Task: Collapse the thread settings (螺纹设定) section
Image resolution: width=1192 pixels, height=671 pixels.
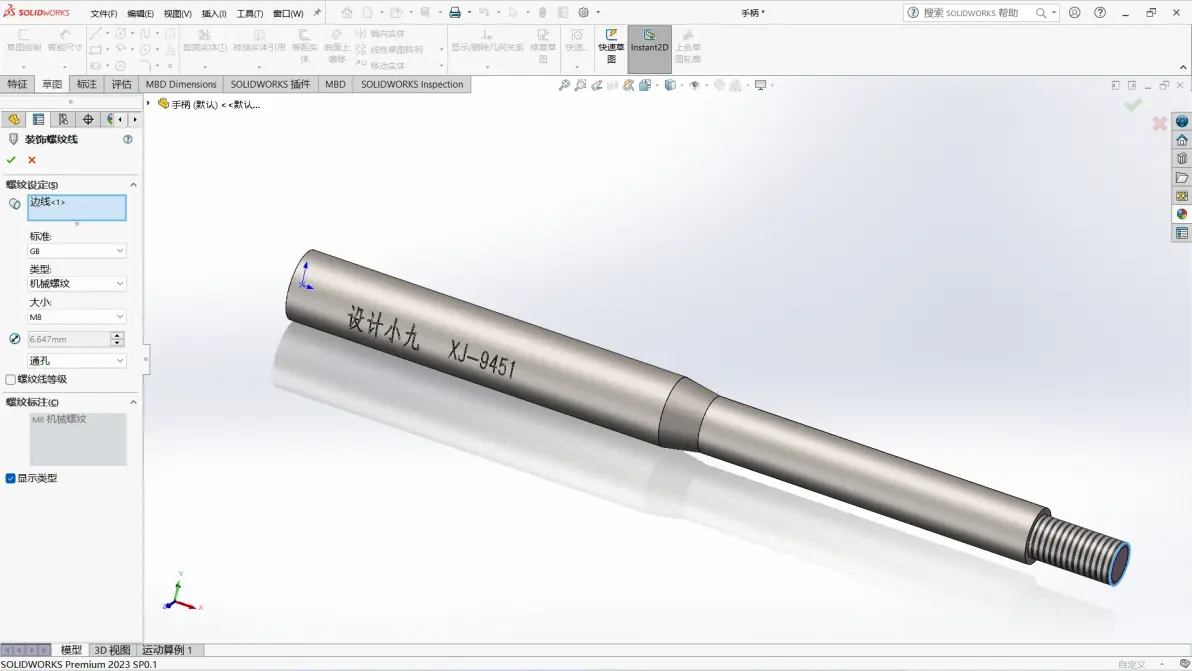Action: pyautogui.click(x=133, y=185)
